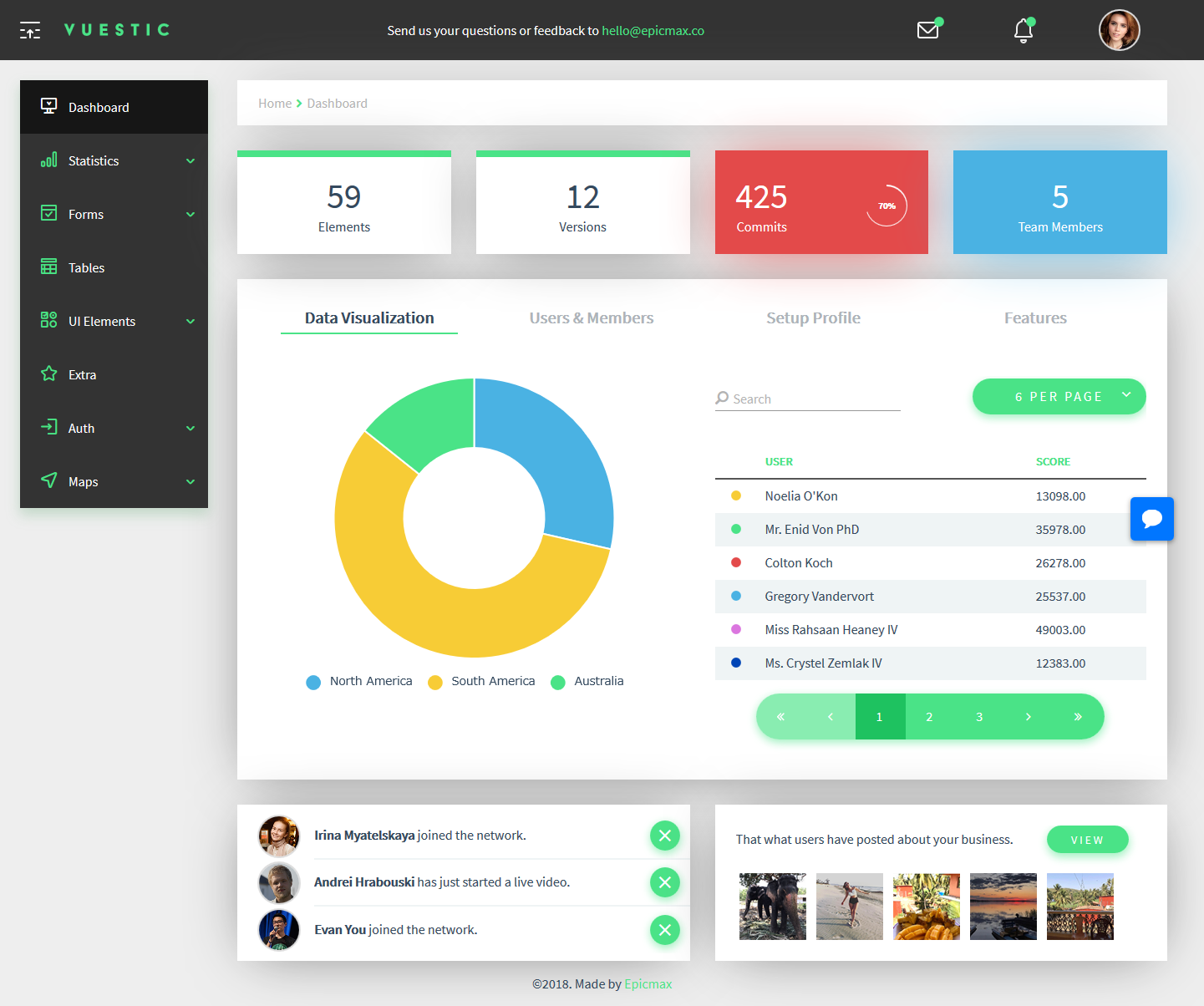Switch to Data Visualization tab
Viewport: 1204px width, 1006px height.
(369, 318)
